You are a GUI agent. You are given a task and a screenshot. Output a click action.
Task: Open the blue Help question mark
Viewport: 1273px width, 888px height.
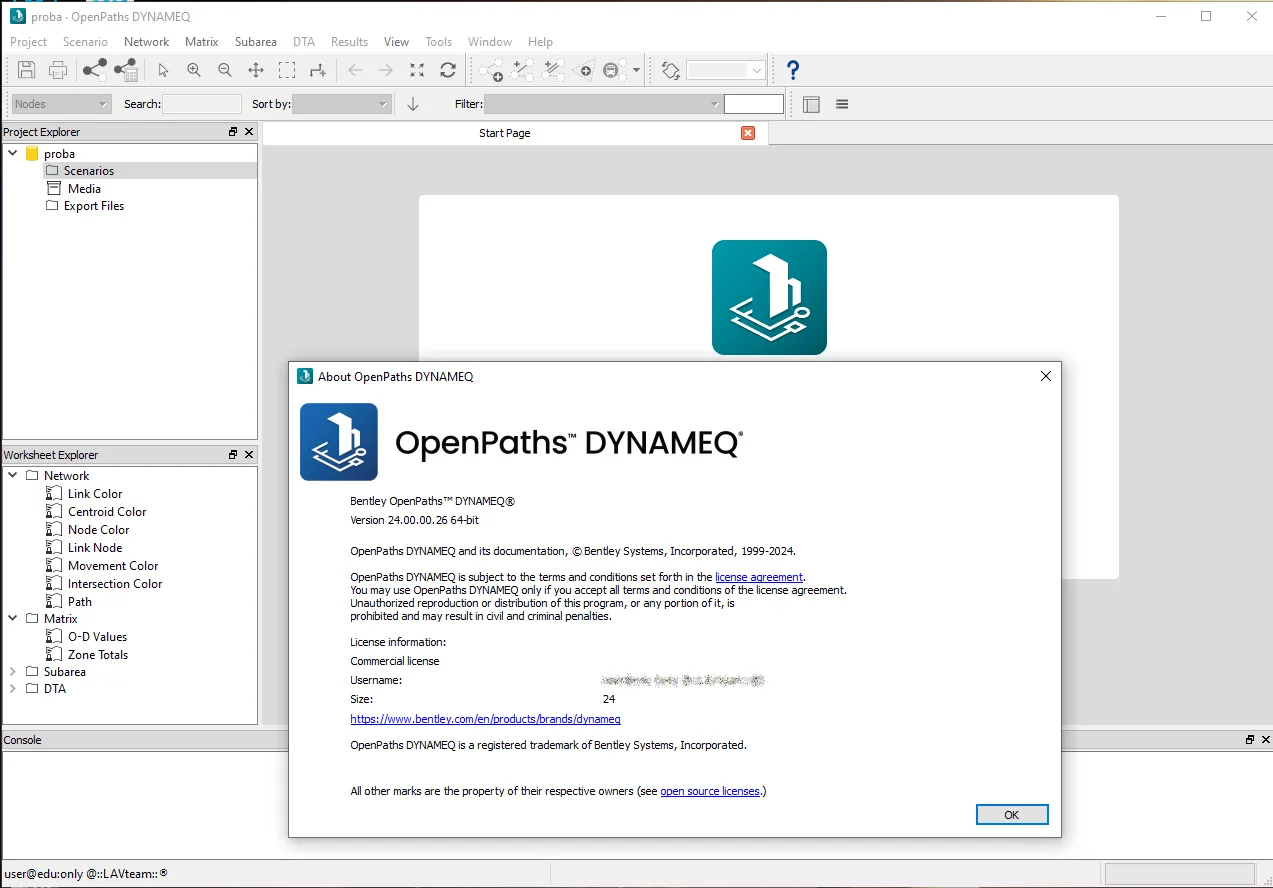click(793, 70)
